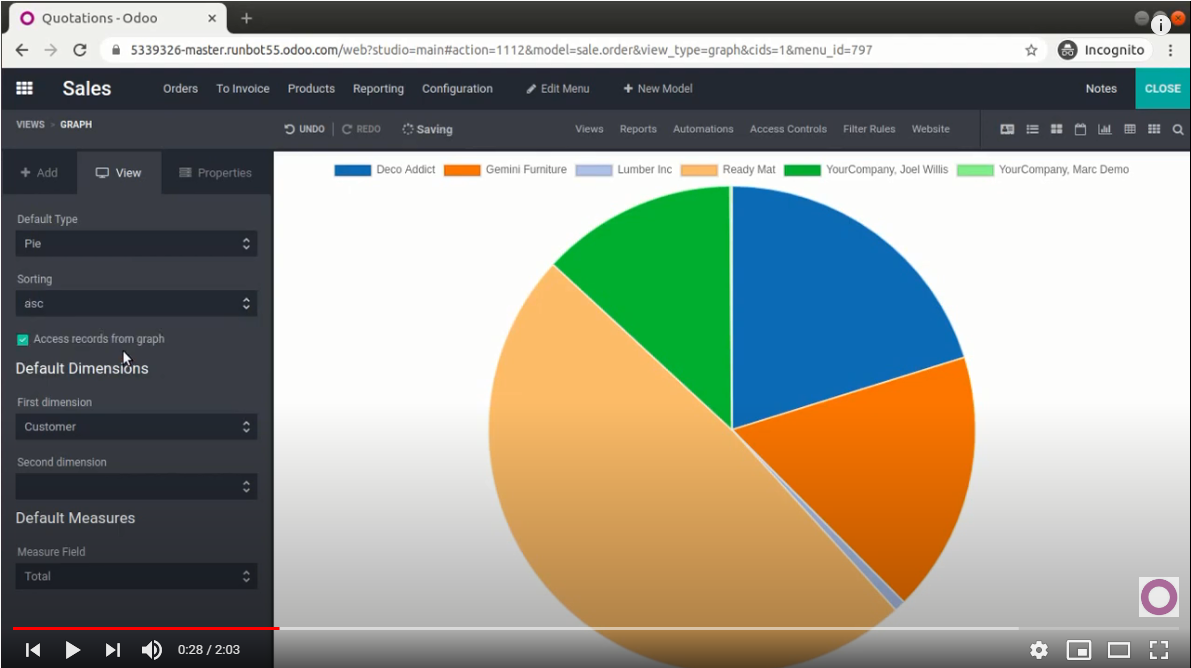This screenshot has width=1191, height=668.
Task: Open the Reporting menu
Action: click(x=378, y=89)
